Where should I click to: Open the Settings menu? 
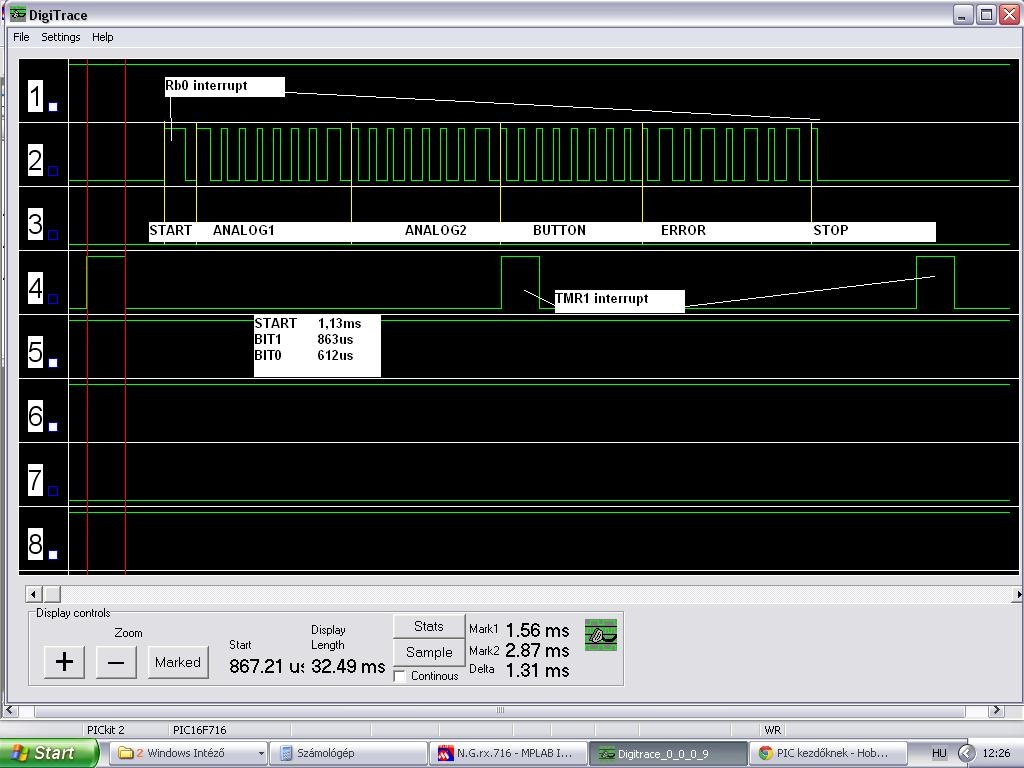(x=61, y=37)
